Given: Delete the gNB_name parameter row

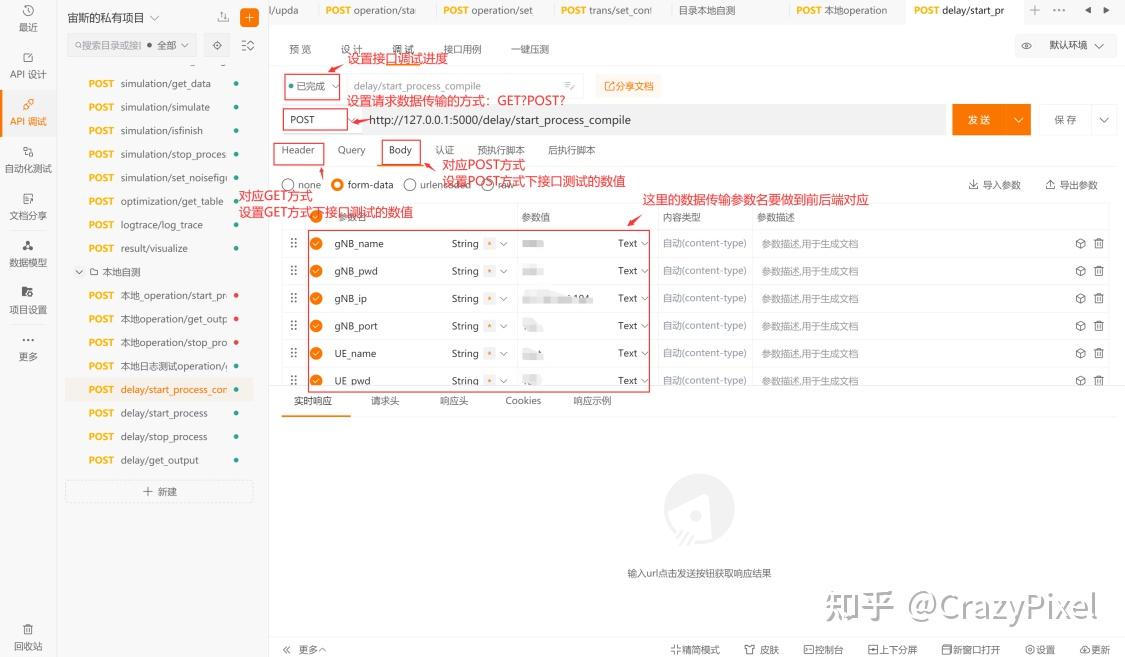Looking at the screenshot, I should pos(1098,243).
